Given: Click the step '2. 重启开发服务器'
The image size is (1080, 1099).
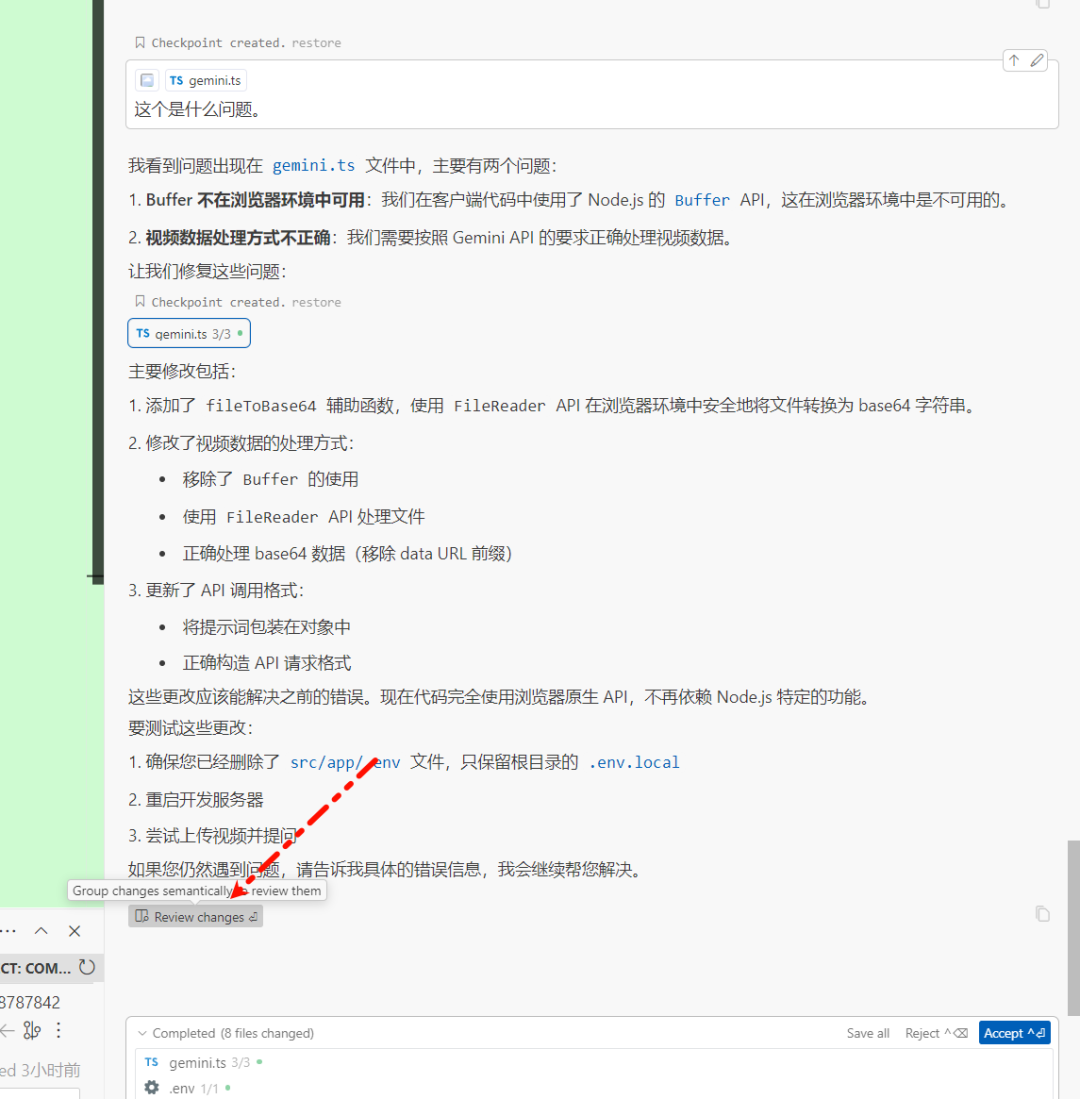Looking at the screenshot, I should 196,800.
